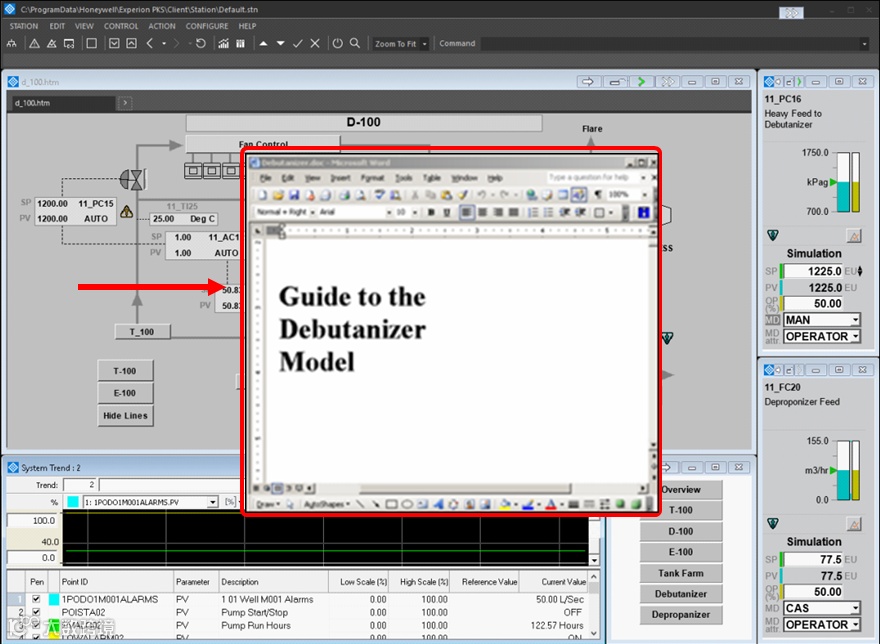Open the group display icon next to trend
This screenshot has width=880, height=644.
[x=240, y=43]
